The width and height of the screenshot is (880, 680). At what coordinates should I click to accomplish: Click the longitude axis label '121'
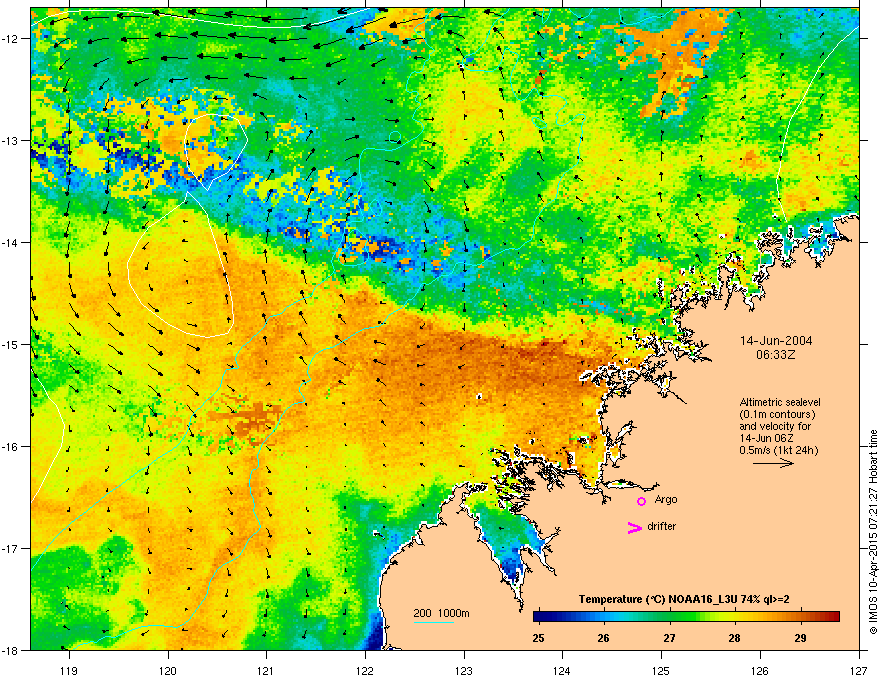pos(266,670)
